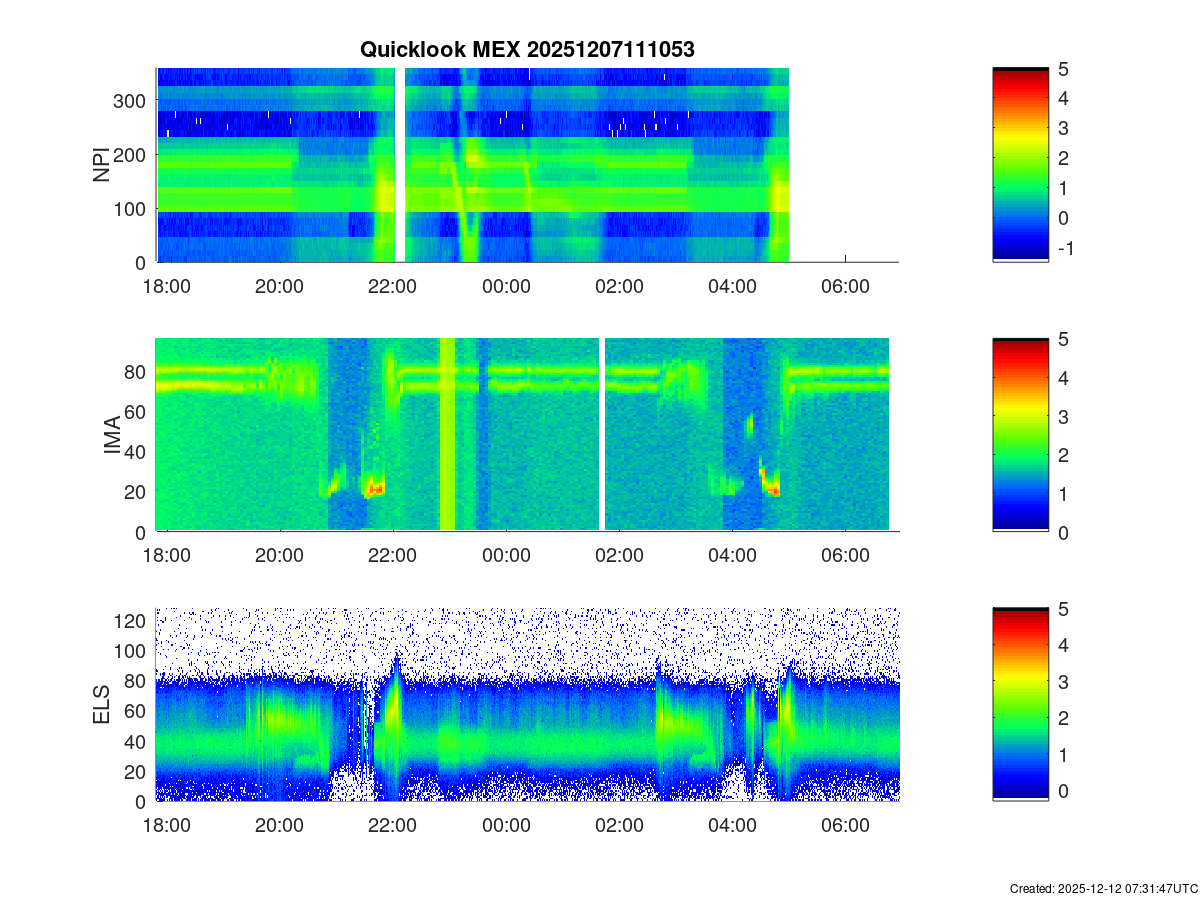This screenshot has width=1200, height=900.
Task: Click the 06:00 tick on NPI time axis
Action: point(845,287)
